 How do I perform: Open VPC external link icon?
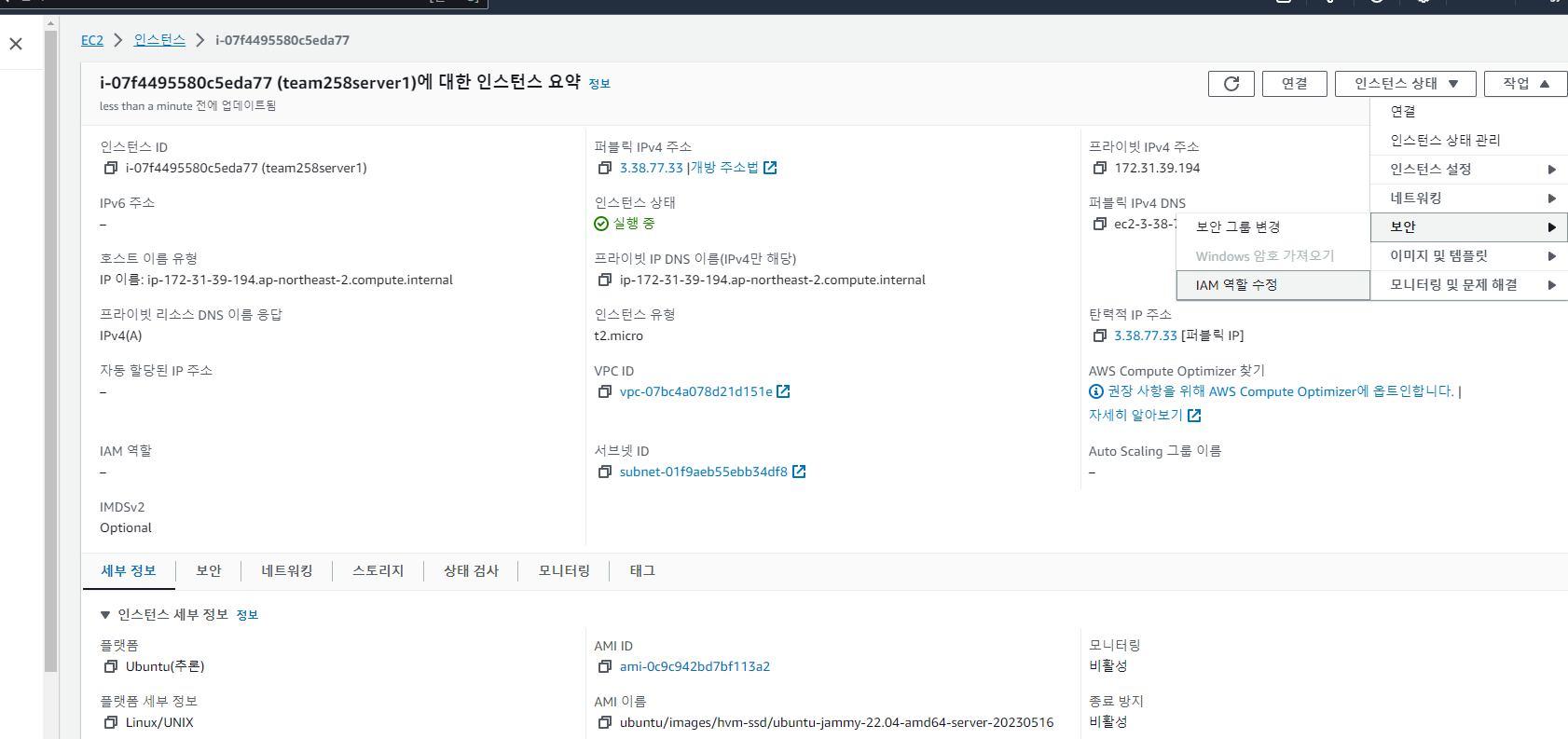pos(783,391)
